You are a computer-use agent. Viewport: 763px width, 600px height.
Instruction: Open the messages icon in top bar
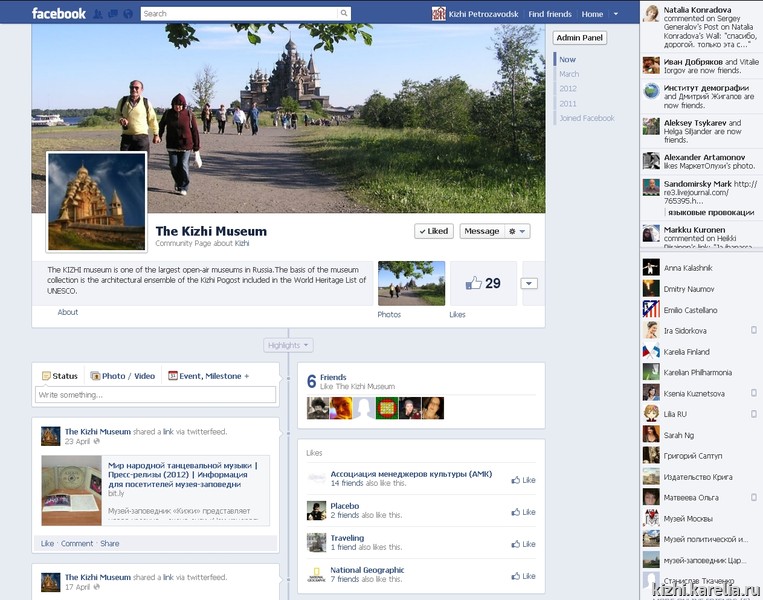113,14
